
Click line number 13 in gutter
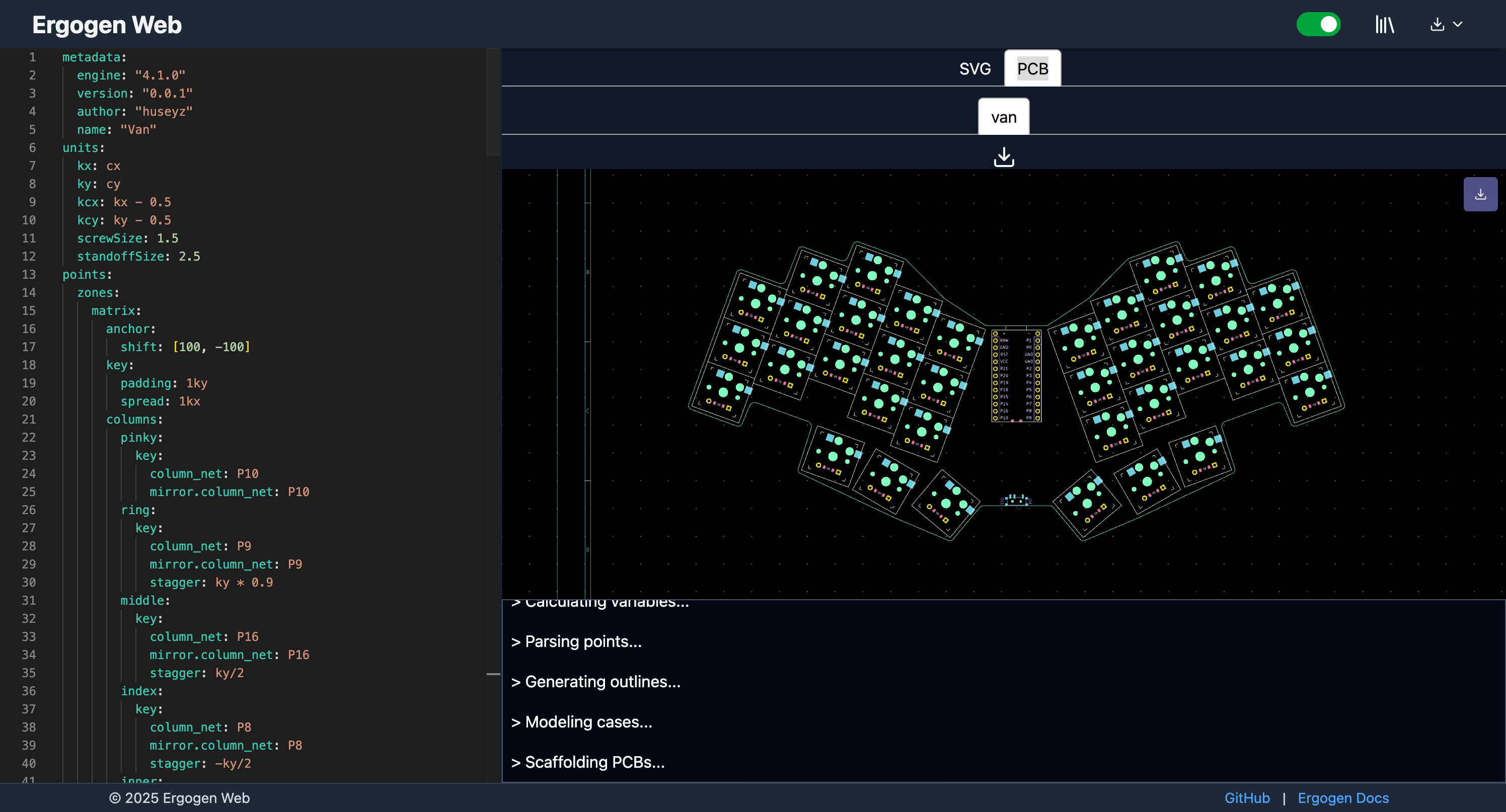[x=29, y=275]
